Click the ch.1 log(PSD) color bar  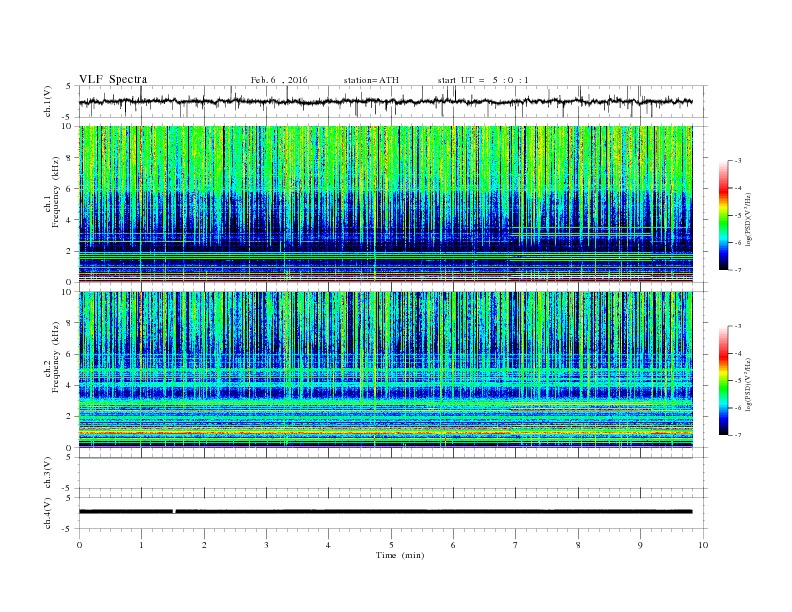pyautogui.click(x=724, y=216)
